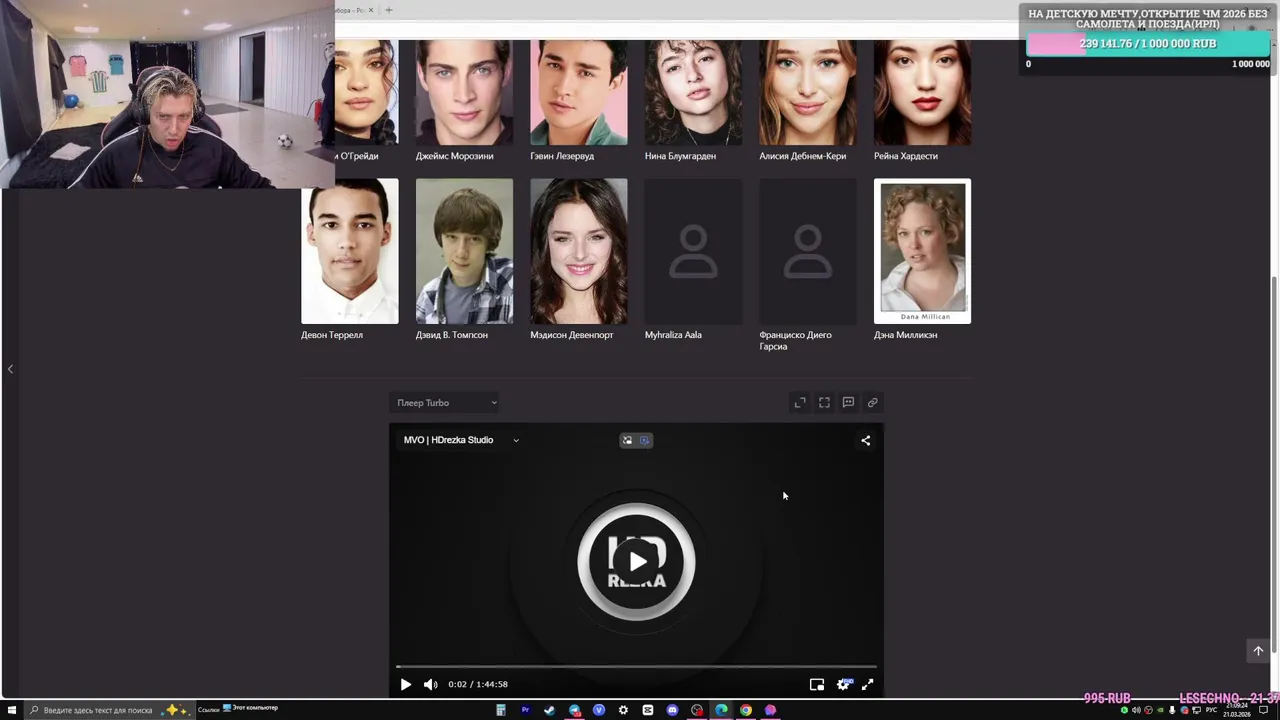Open actor Девон Террелл's photo

pos(350,251)
